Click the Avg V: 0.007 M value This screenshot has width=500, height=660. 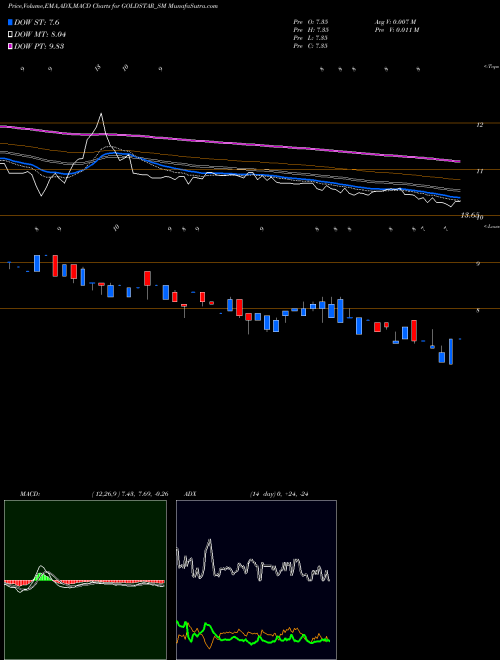(x=395, y=22)
